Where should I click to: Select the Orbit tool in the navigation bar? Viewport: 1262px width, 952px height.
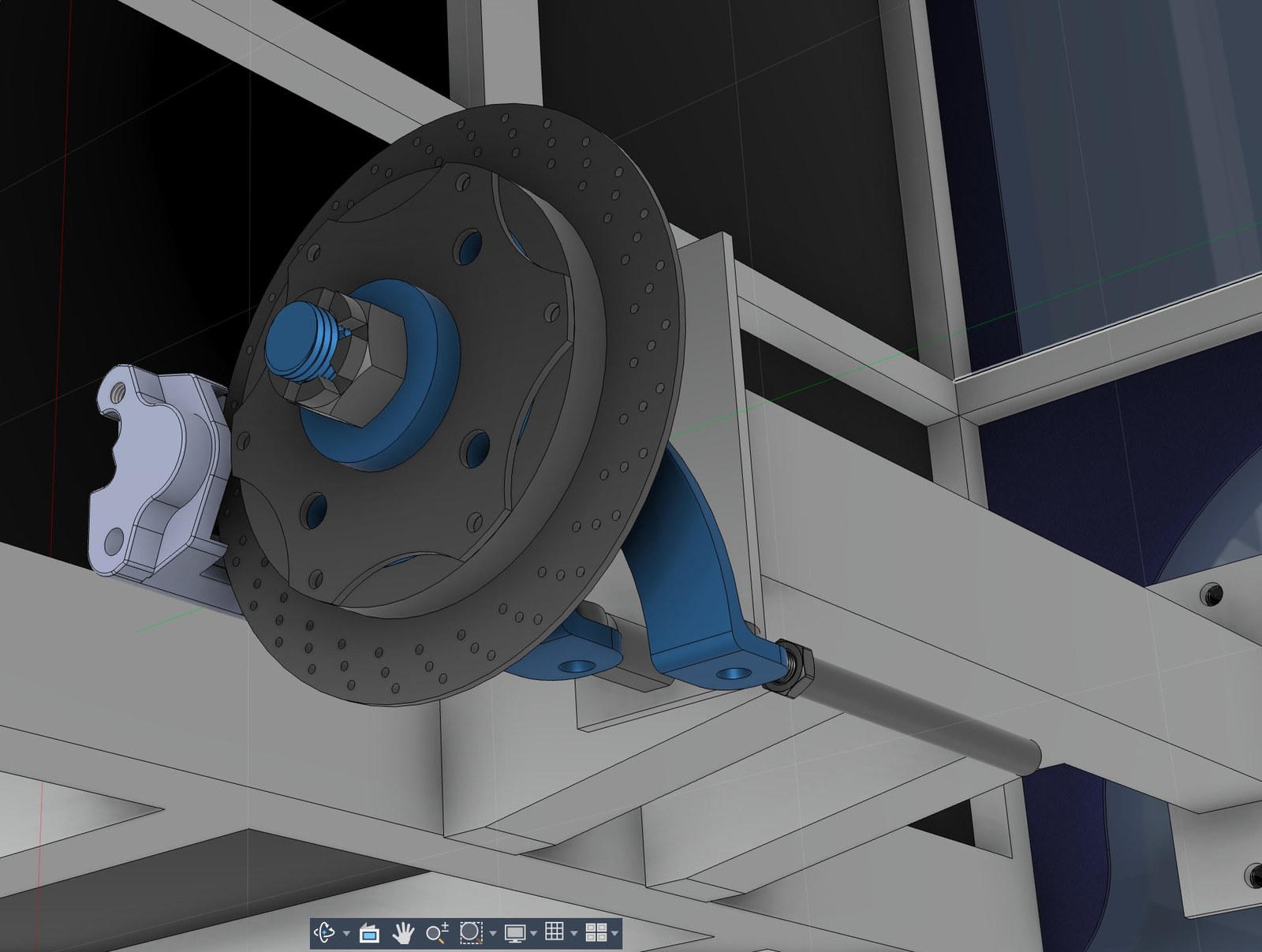pos(326,933)
